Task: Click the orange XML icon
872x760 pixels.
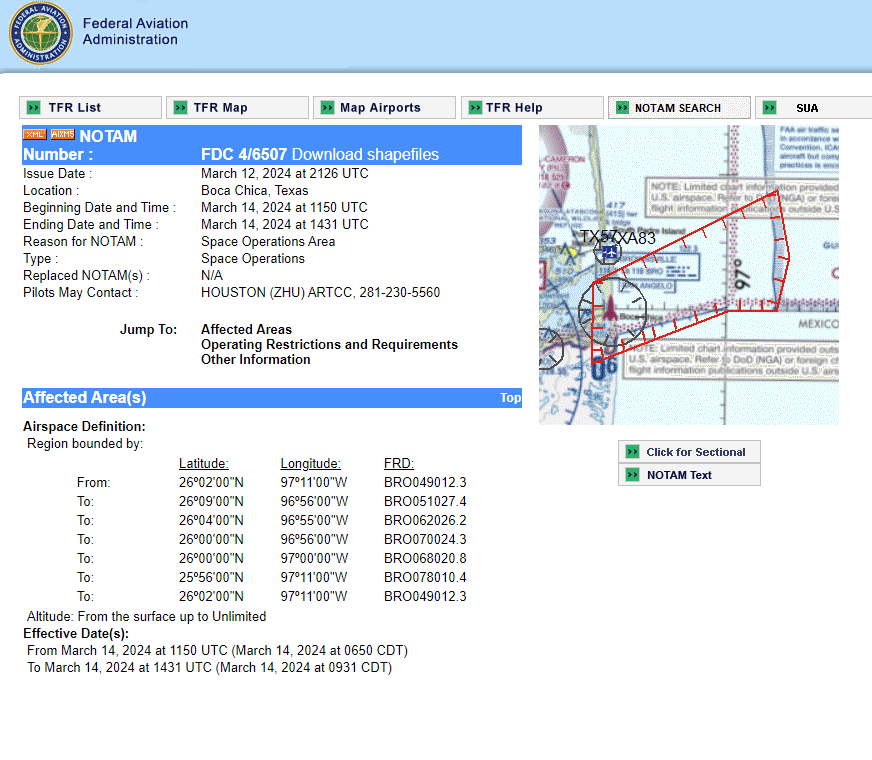Action: pos(34,134)
